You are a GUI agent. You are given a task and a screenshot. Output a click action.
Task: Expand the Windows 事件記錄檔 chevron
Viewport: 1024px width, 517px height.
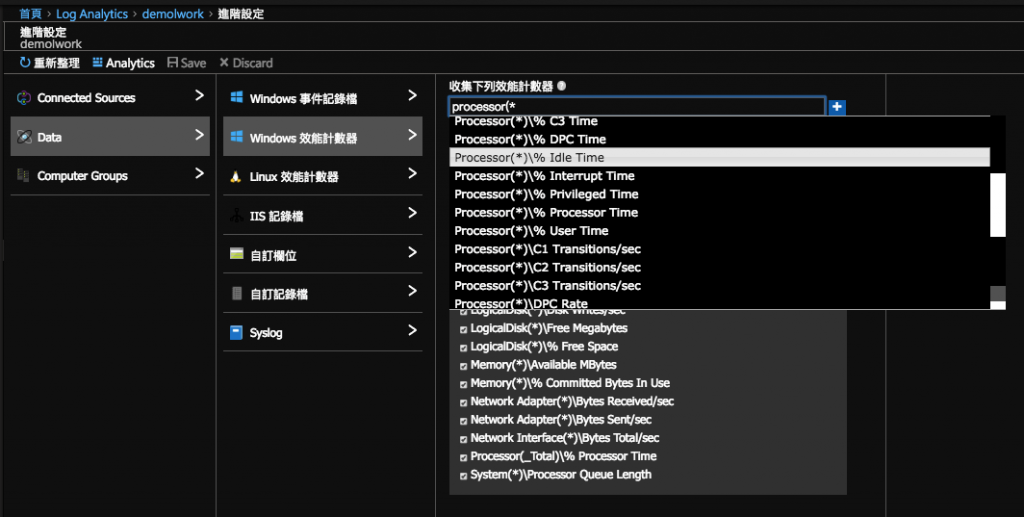pos(412,96)
